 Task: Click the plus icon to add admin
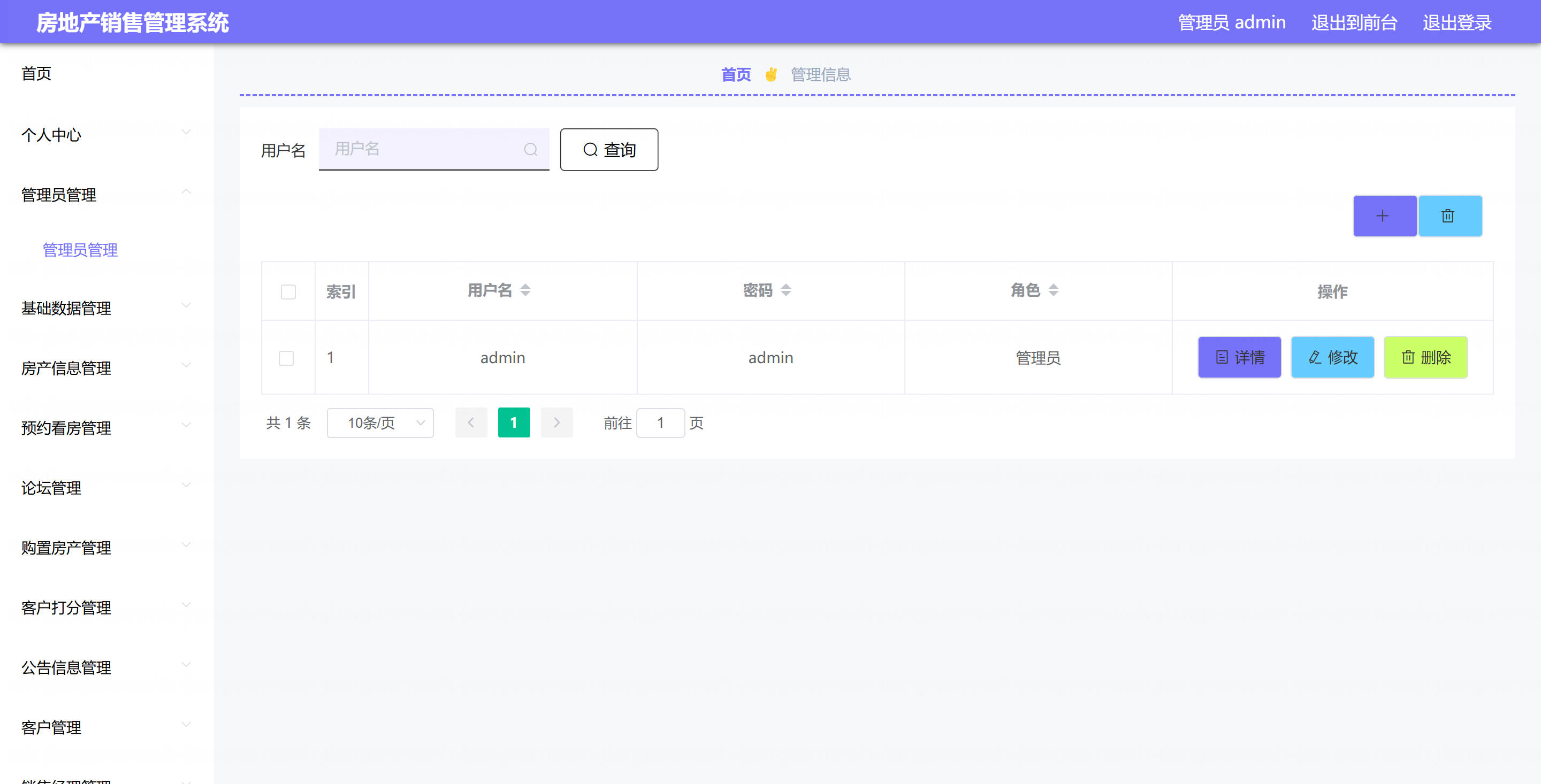pos(1384,216)
